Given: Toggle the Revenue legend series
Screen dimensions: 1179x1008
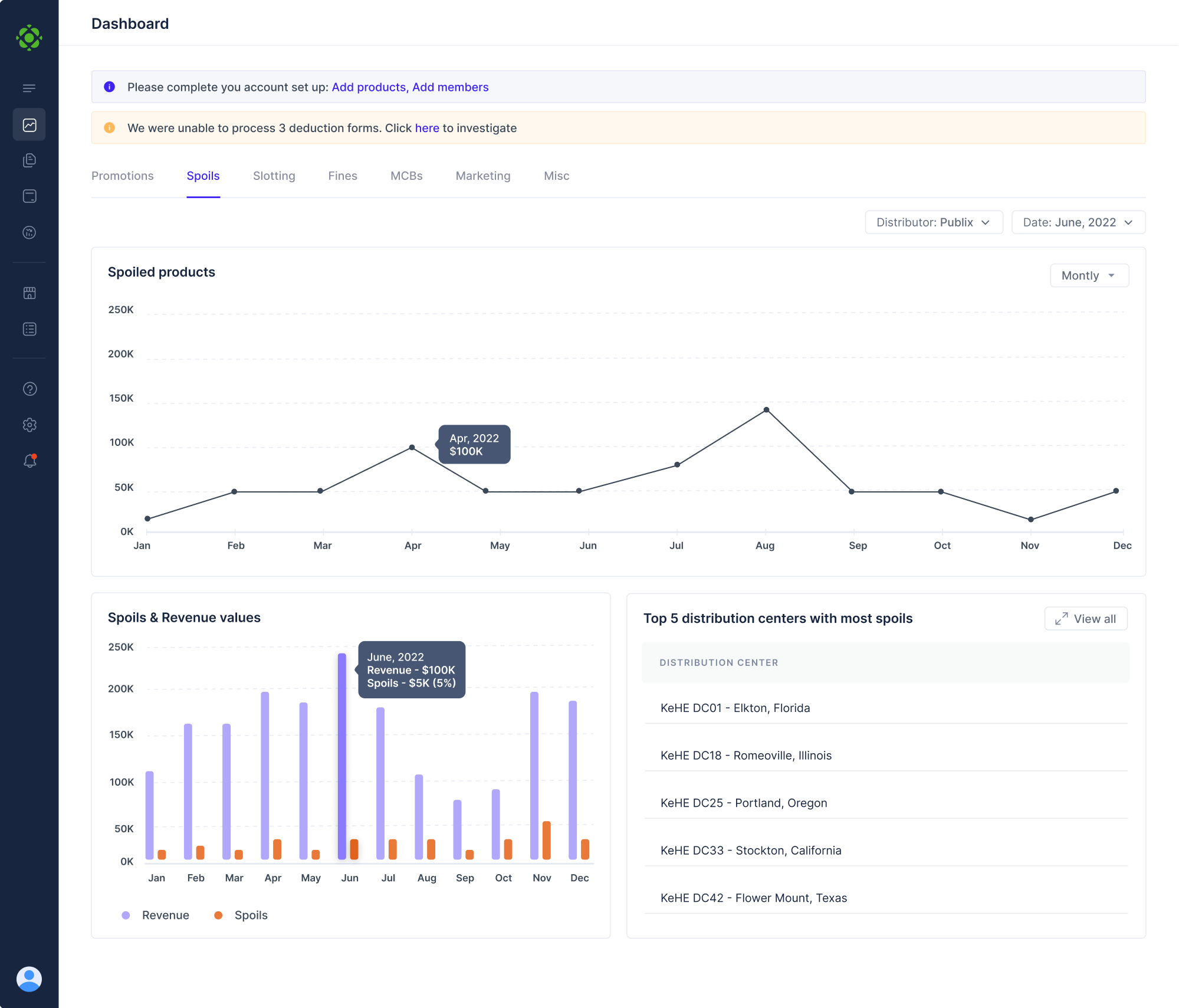Looking at the screenshot, I should point(156,915).
